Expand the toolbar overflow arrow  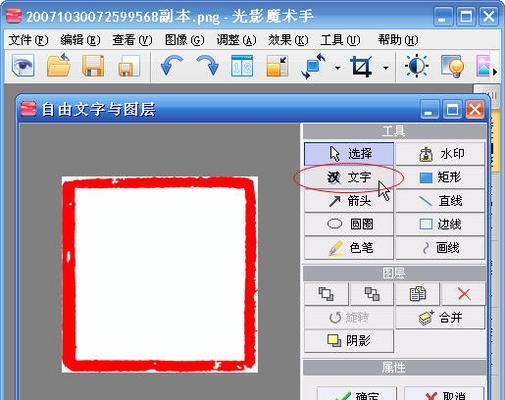click(495, 72)
